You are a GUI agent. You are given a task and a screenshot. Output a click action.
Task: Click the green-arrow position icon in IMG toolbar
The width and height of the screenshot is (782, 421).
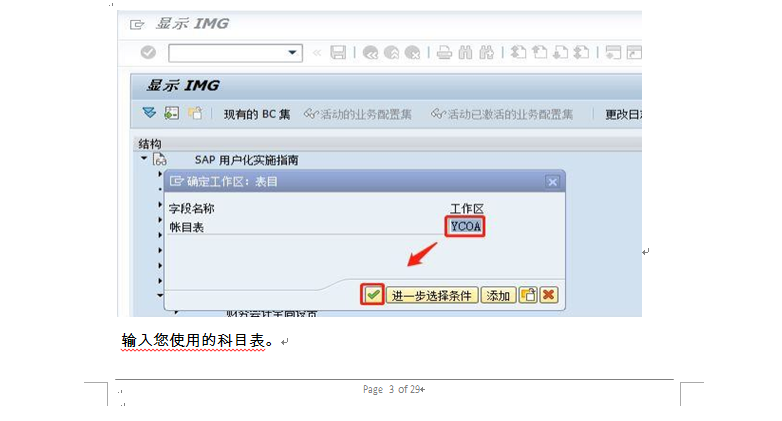pos(172,113)
